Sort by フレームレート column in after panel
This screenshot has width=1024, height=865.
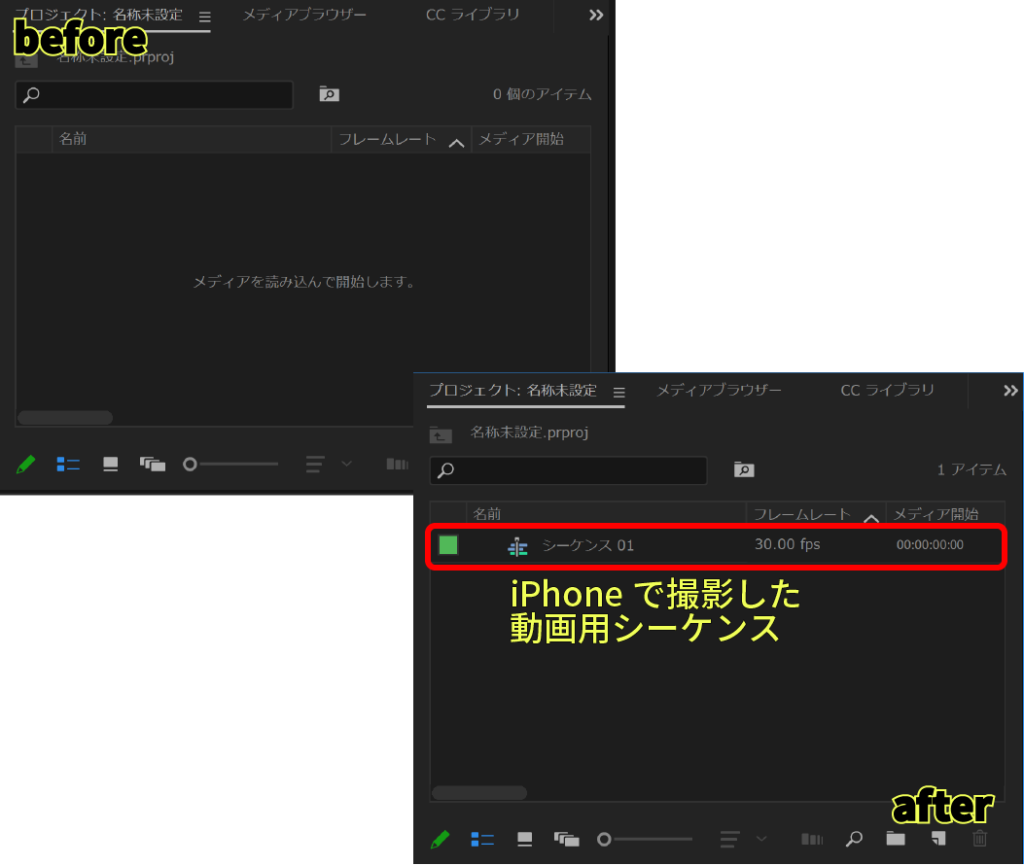[x=801, y=515]
